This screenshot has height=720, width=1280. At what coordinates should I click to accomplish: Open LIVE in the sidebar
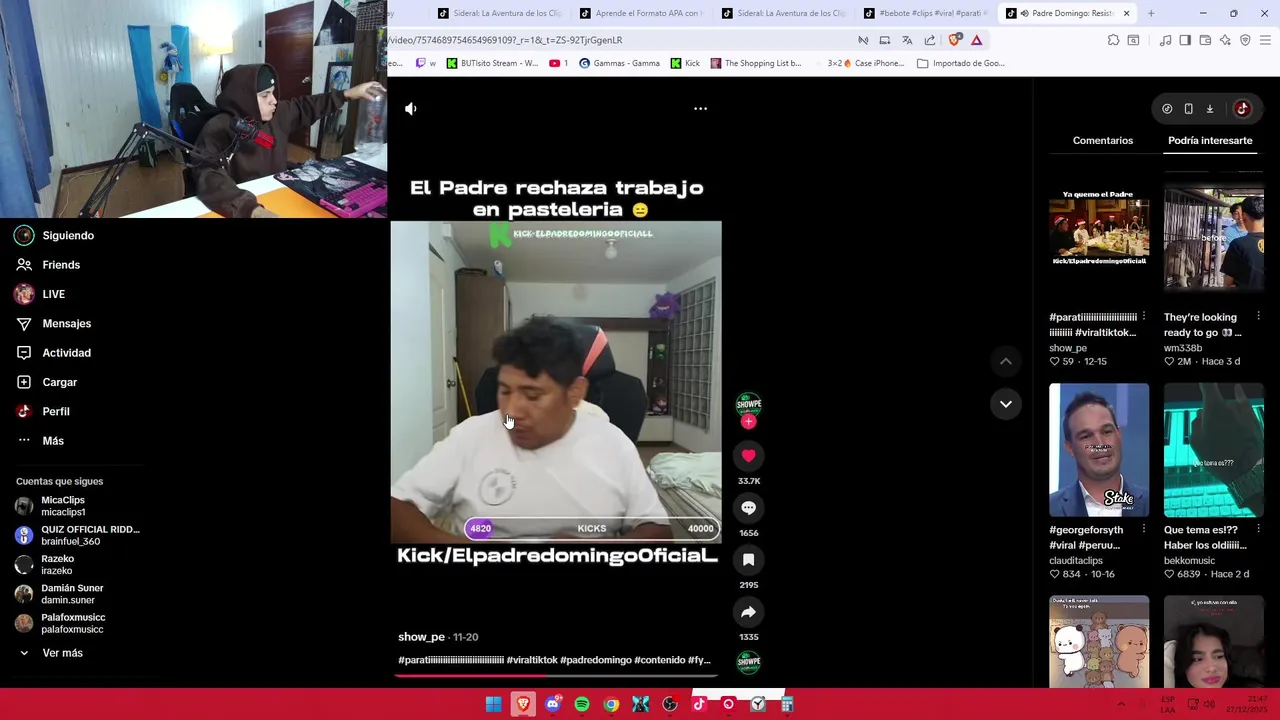pyautogui.click(x=40, y=294)
